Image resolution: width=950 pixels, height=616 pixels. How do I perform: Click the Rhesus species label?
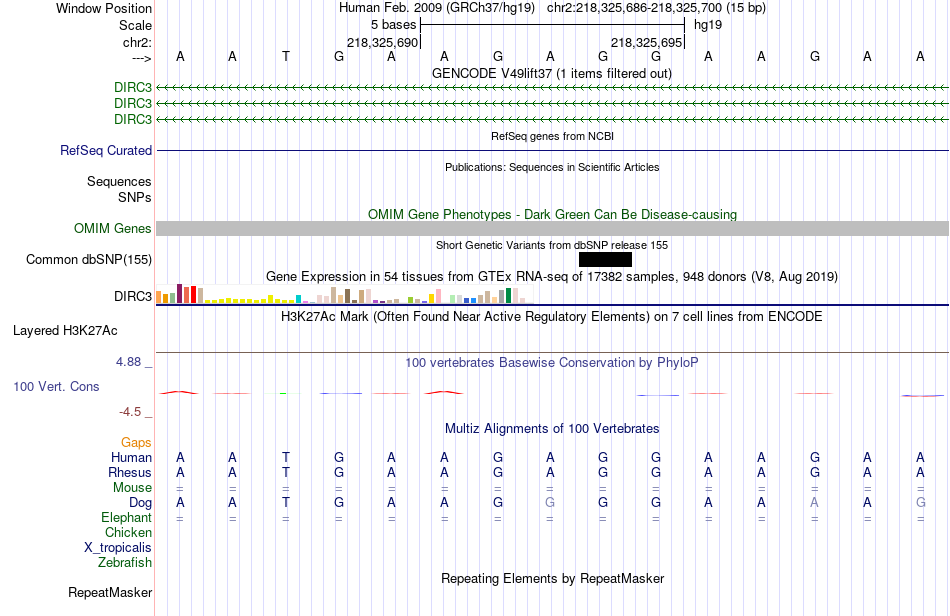(x=130, y=472)
